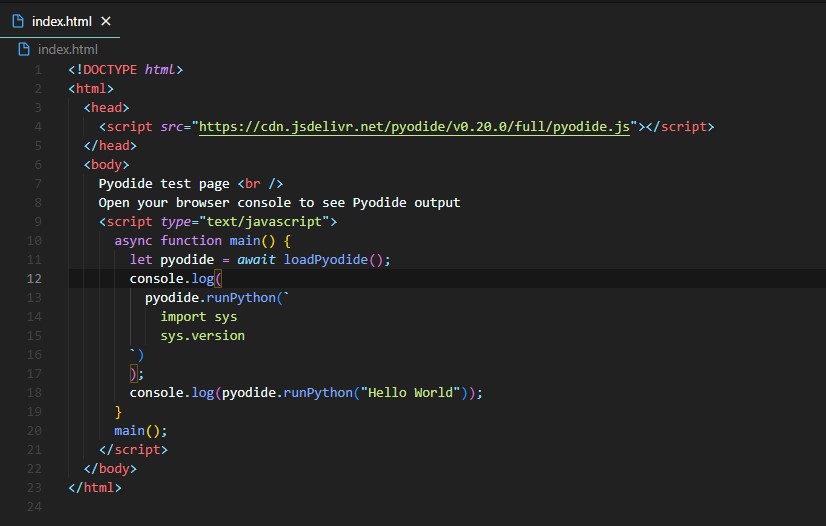
Task: Click the opening head tag
Action: click(x=106, y=107)
